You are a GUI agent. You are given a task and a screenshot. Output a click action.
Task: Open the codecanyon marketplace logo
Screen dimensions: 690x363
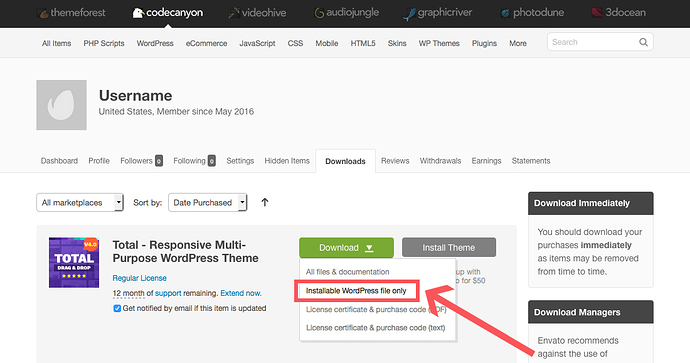pyautogui.click(x=168, y=13)
